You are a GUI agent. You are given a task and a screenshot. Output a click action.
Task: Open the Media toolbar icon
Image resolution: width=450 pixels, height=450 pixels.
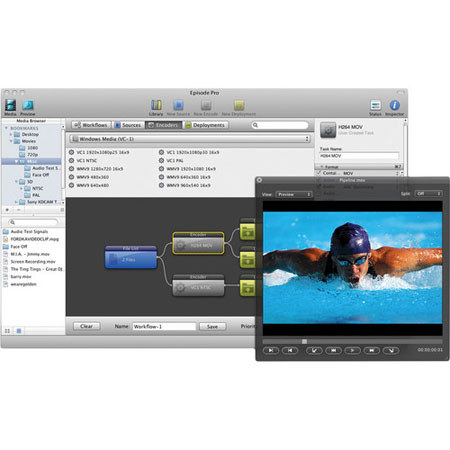pyautogui.click(x=10, y=105)
